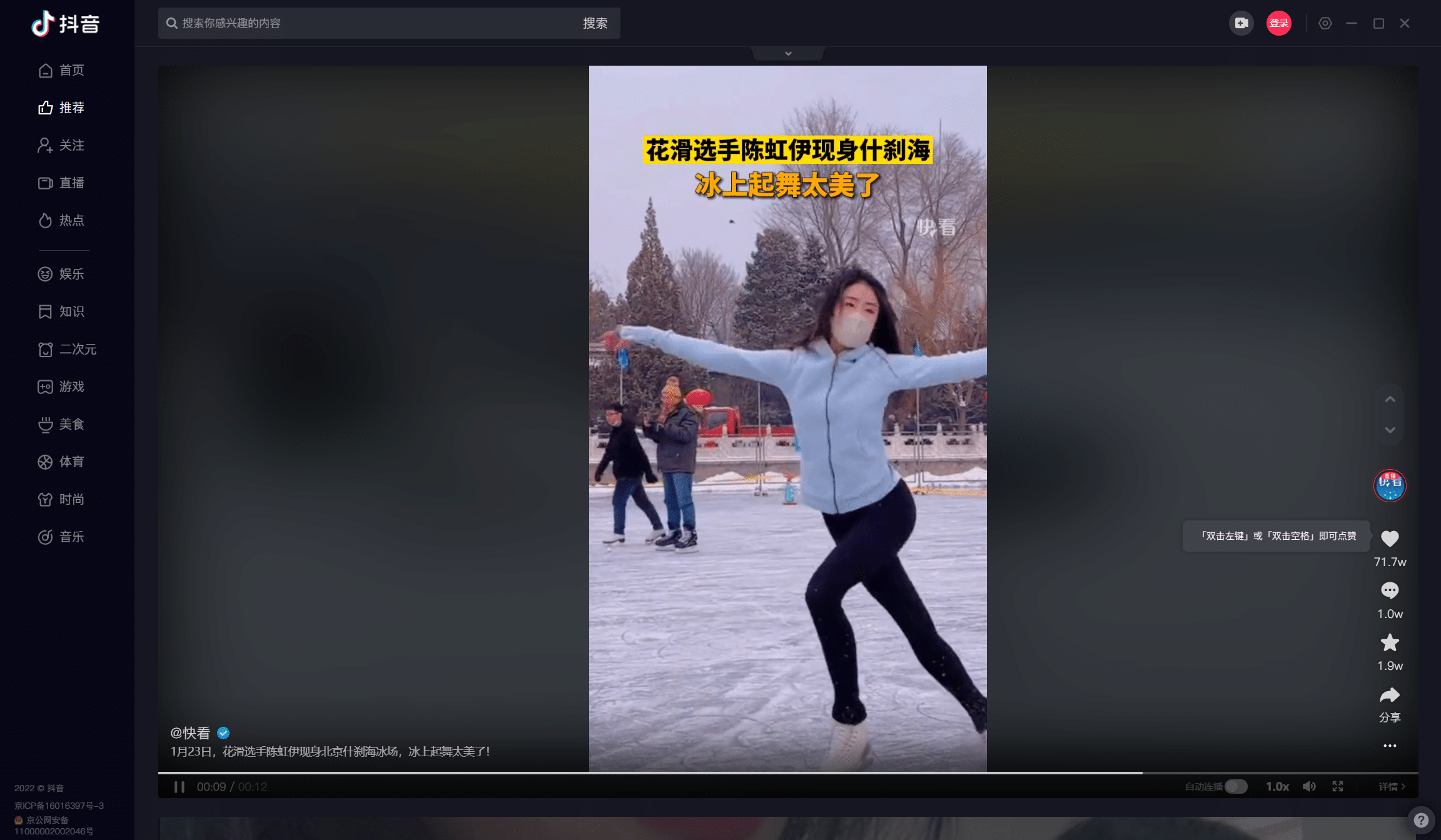
Task: Pause the playing video
Action: (x=179, y=787)
